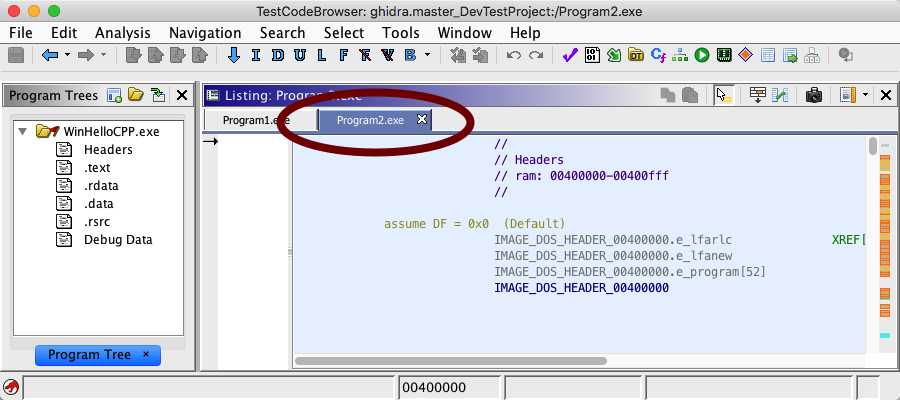Open the Analysis menu

pyautogui.click(x=122, y=32)
